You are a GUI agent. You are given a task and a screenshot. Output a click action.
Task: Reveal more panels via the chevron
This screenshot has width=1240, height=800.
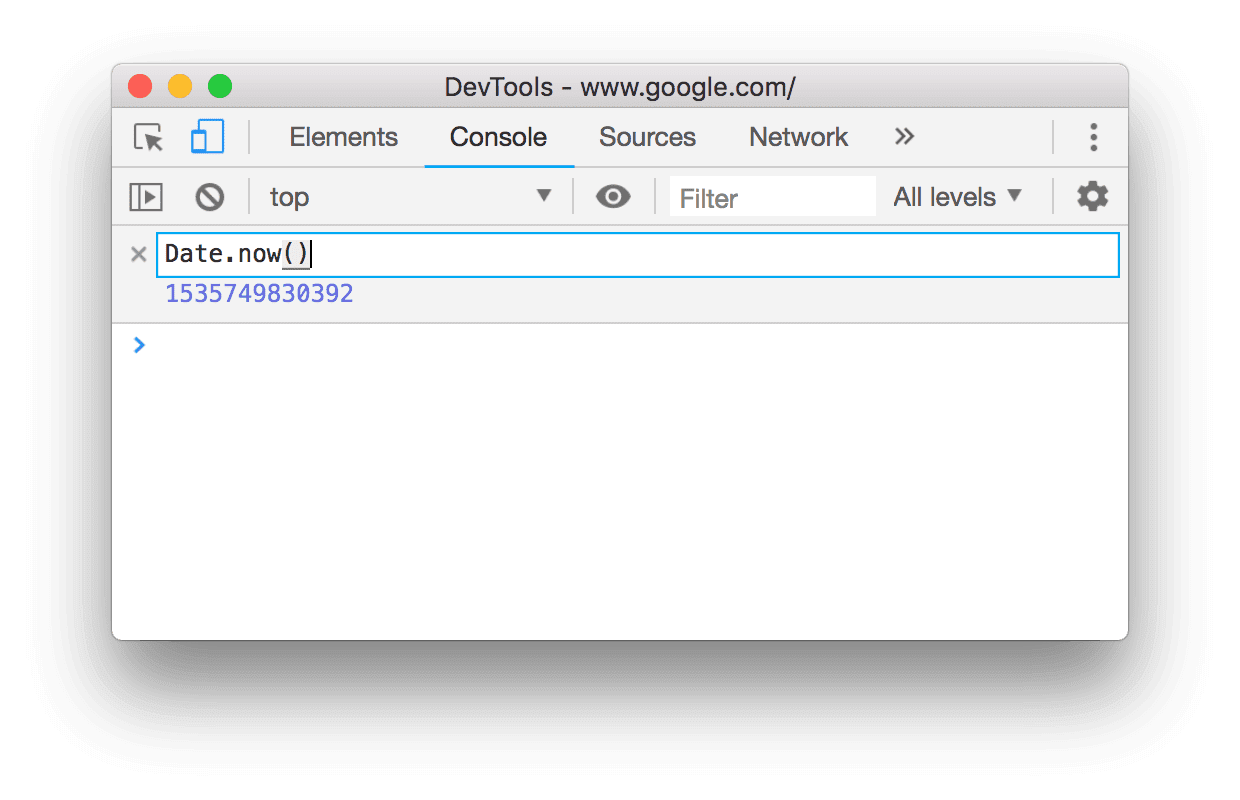(x=903, y=137)
